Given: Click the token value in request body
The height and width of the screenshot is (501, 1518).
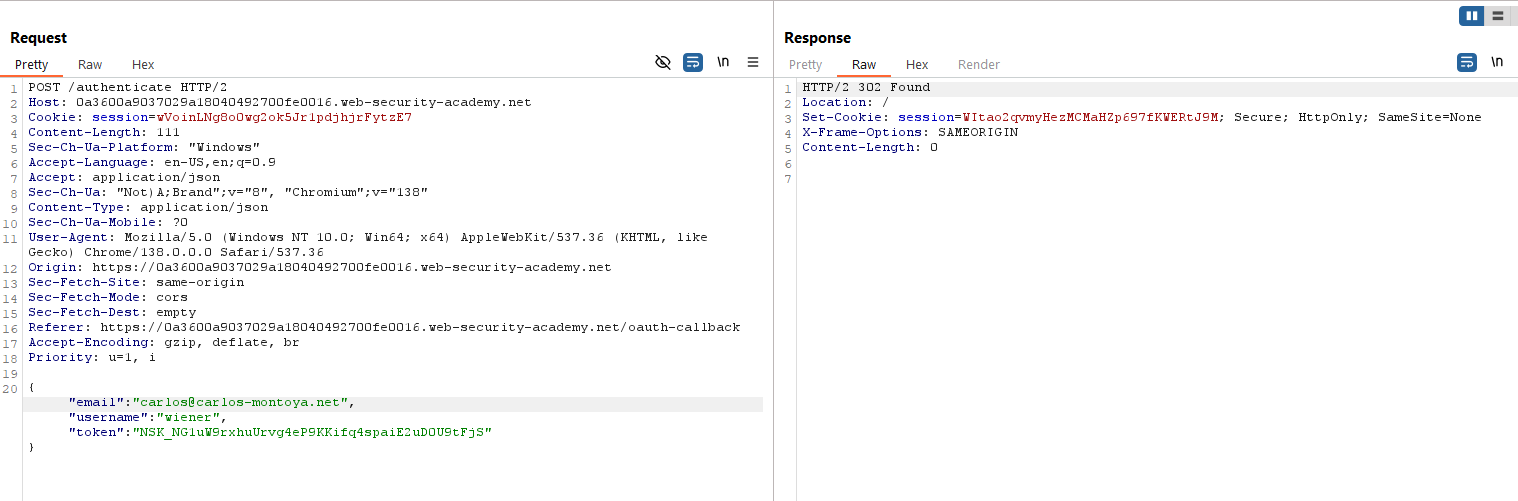Looking at the screenshot, I should tap(312, 432).
